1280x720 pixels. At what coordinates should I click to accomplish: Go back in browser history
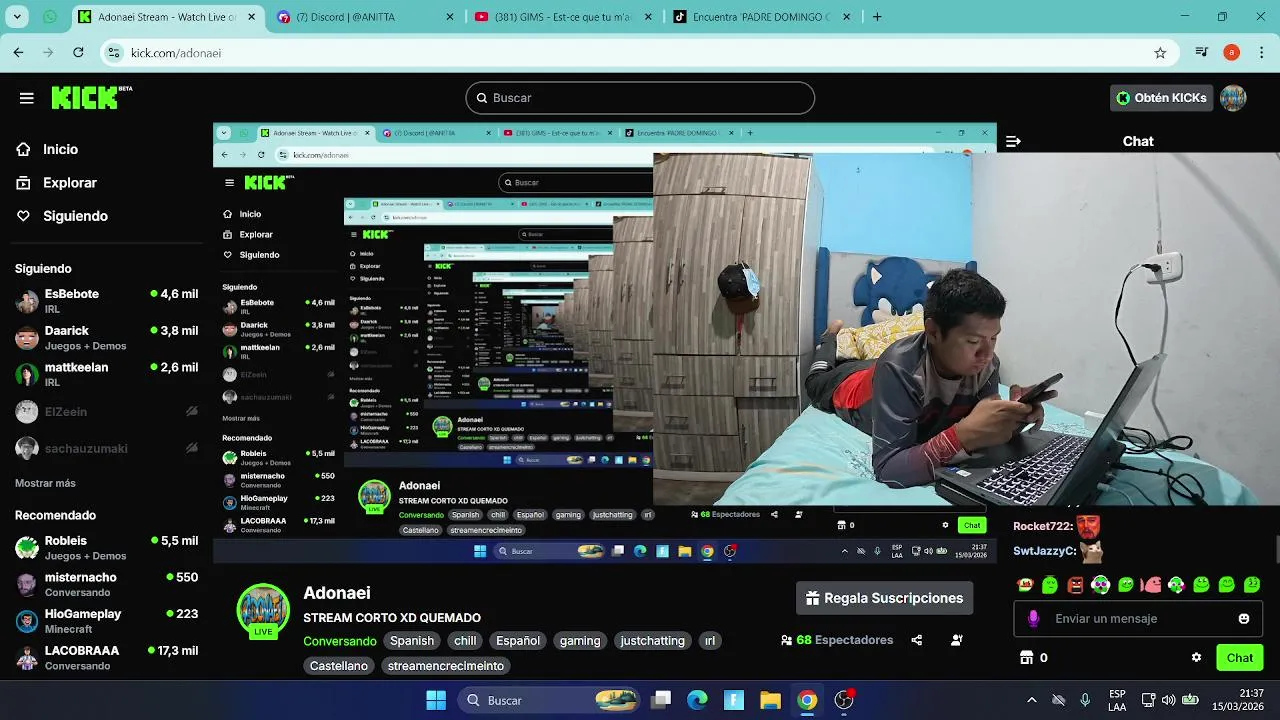(18, 53)
